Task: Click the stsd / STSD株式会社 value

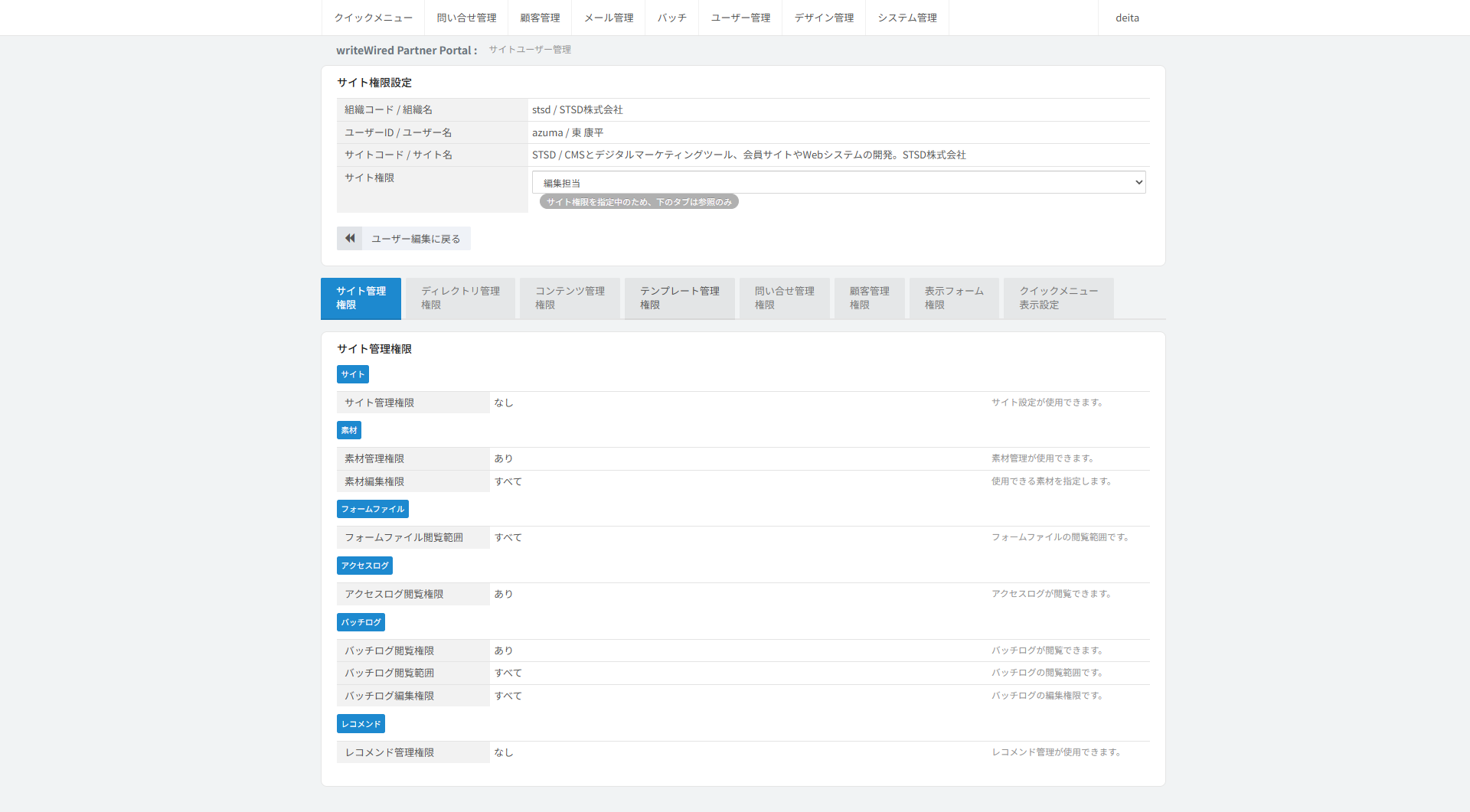Action: [577, 110]
